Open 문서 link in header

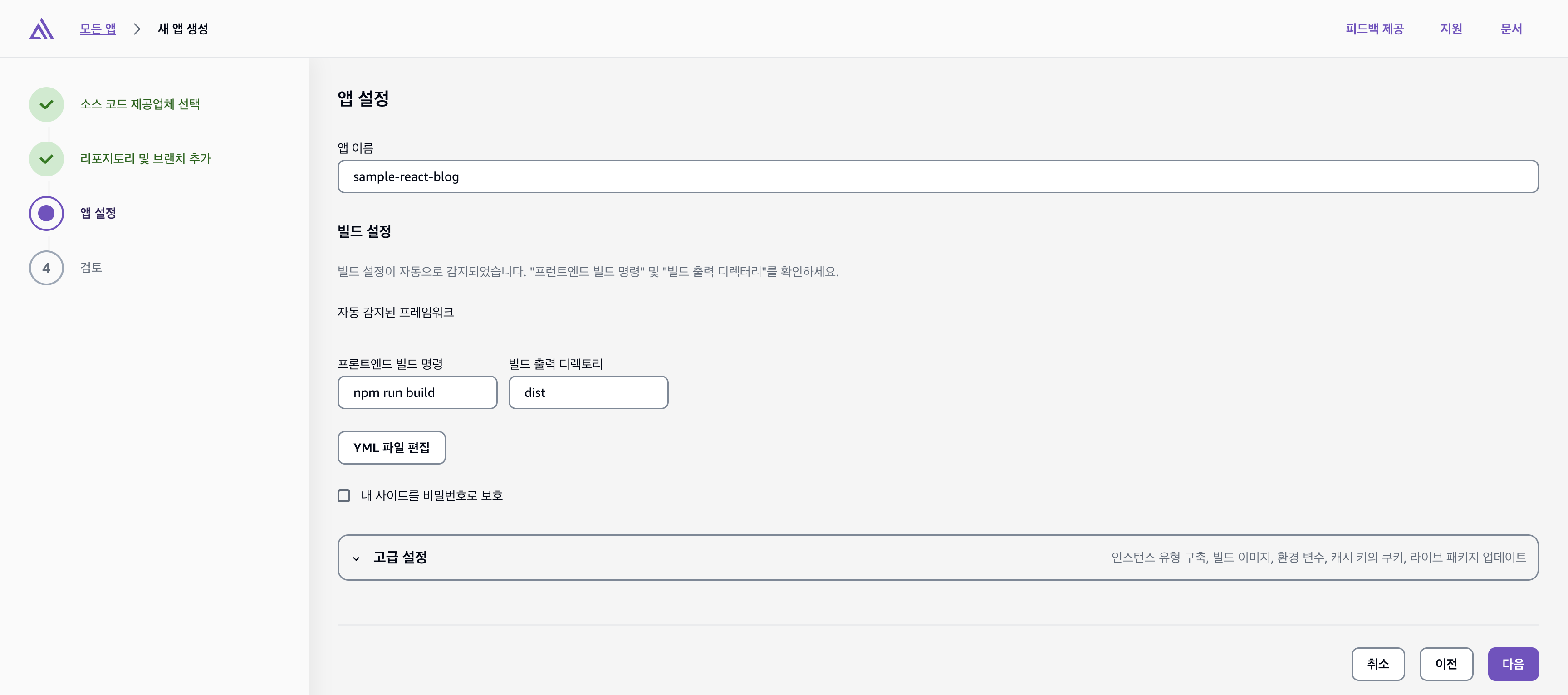pos(1510,29)
